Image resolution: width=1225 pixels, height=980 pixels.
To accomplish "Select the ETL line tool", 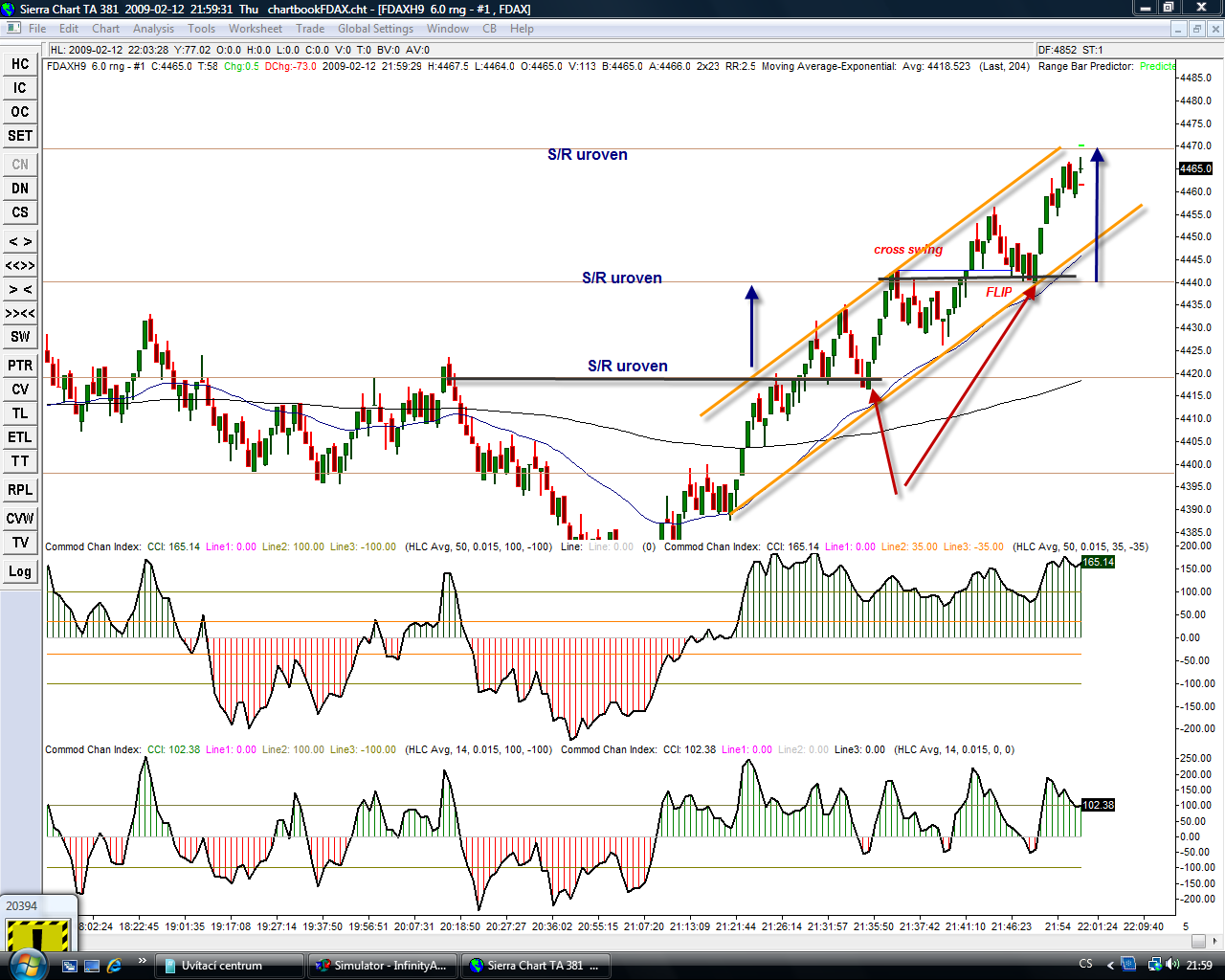I will point(20,437).
